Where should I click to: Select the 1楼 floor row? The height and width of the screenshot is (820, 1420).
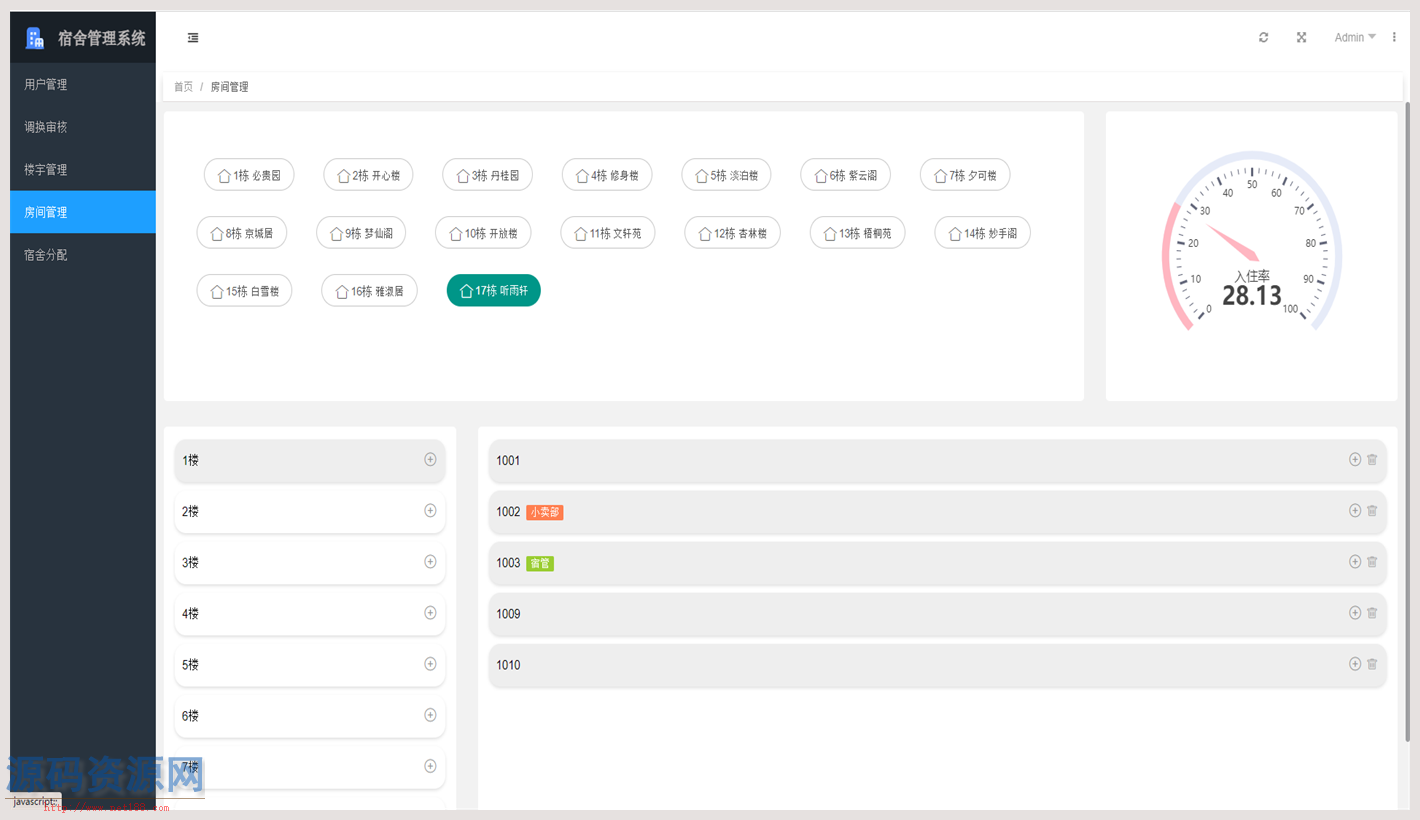pyautogui.click(x=310, y=460)
